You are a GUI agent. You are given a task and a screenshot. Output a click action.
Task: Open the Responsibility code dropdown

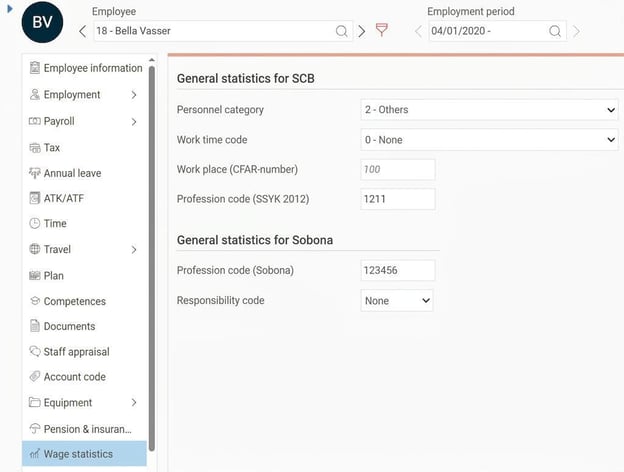tap(397, 300)
